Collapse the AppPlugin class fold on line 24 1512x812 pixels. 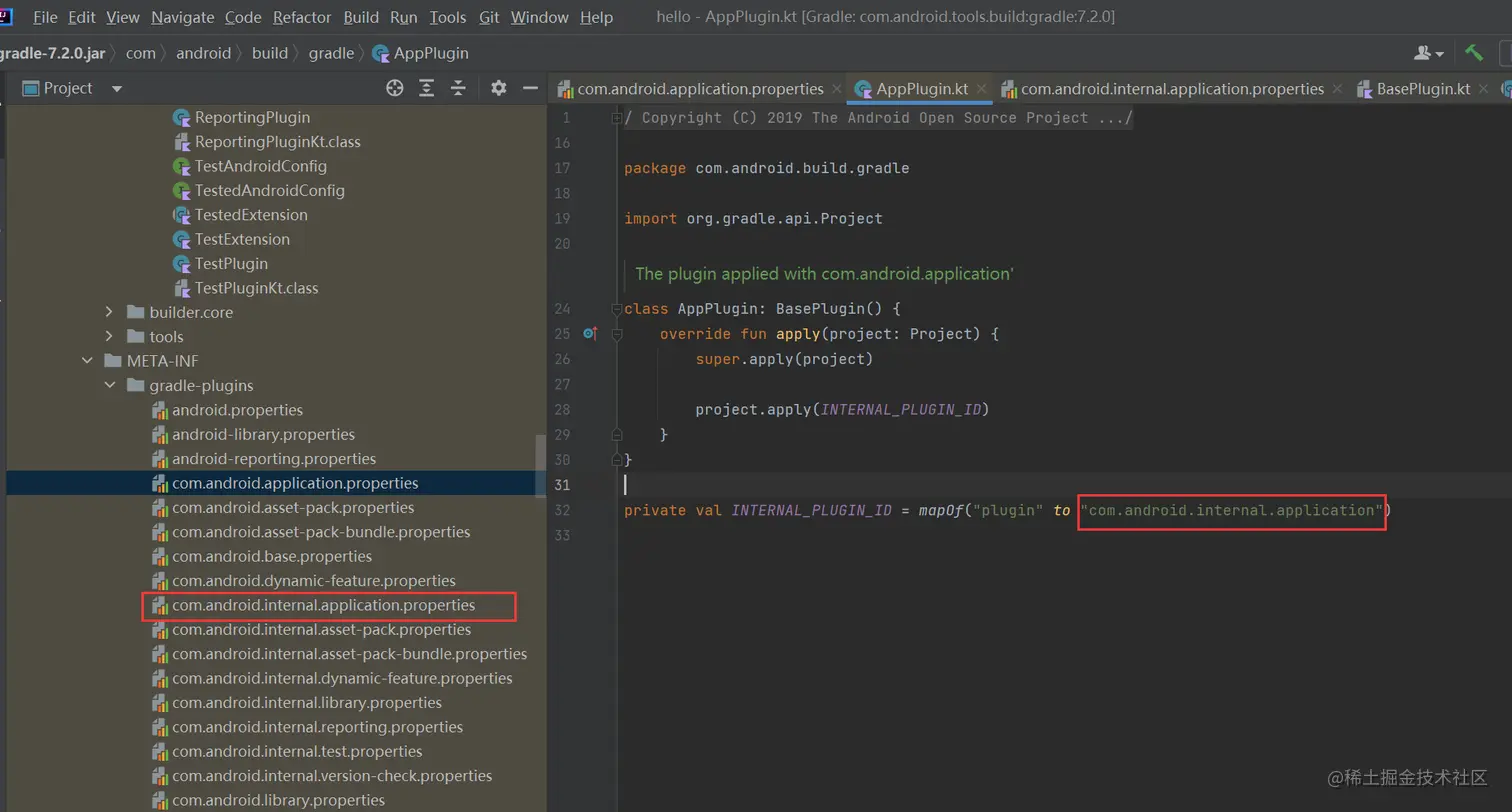click(617, 309)
